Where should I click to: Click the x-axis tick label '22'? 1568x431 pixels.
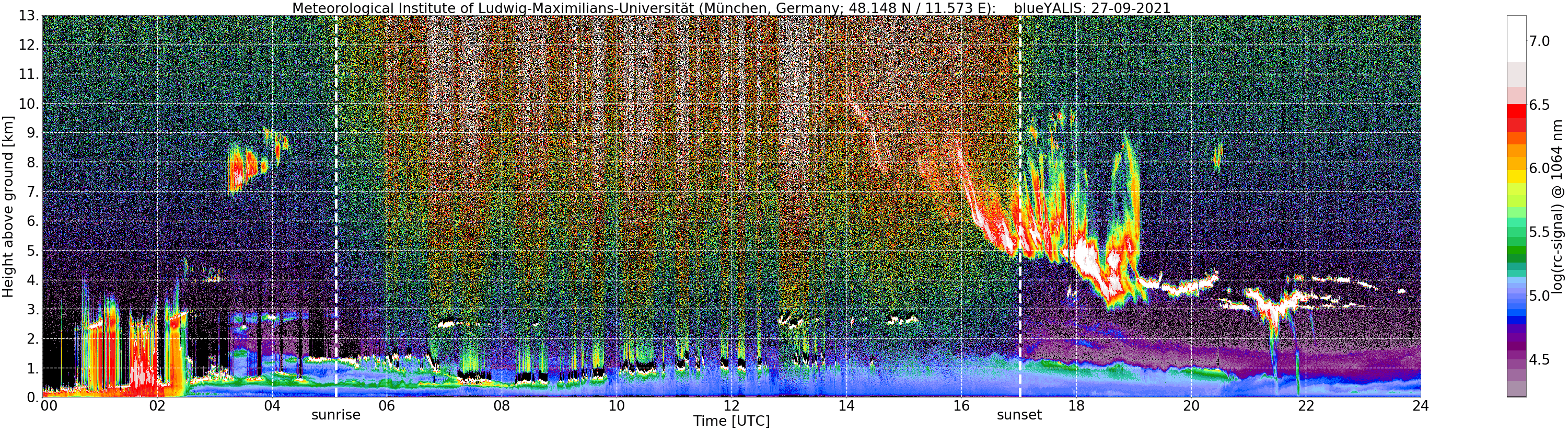(1306, 406)
